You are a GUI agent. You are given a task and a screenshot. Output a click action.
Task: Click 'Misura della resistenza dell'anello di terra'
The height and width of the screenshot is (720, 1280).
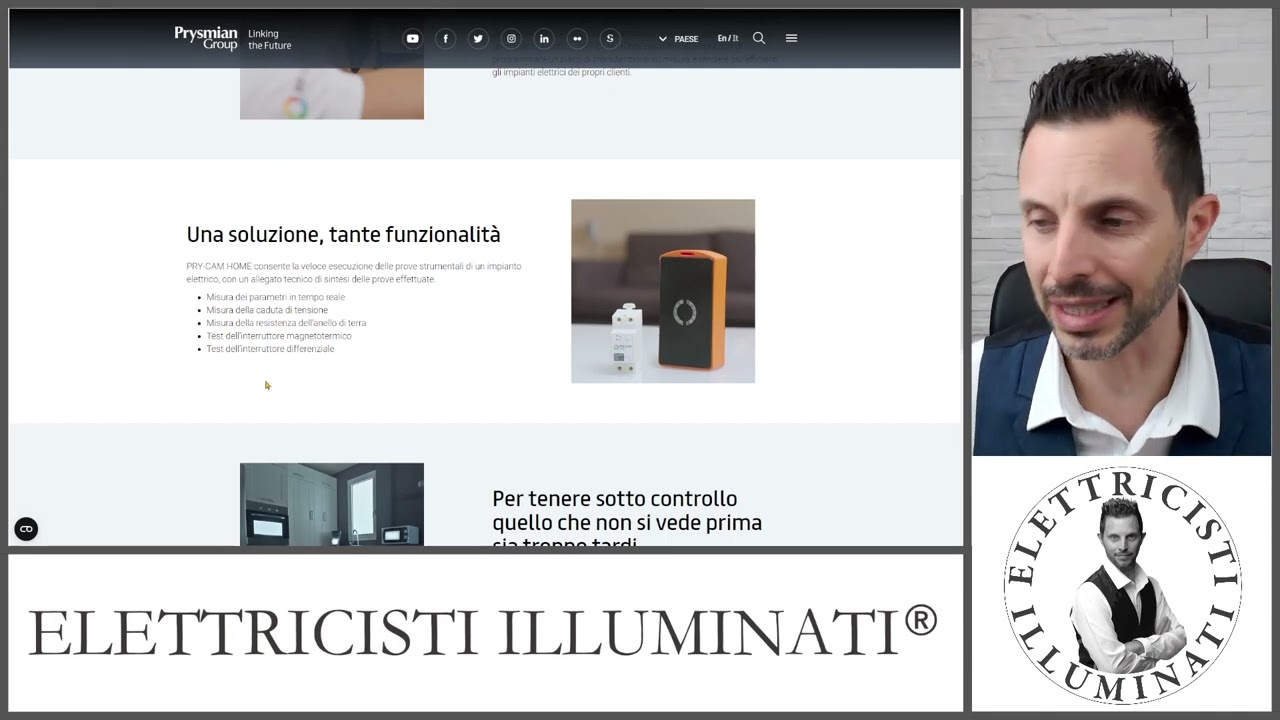286,323
